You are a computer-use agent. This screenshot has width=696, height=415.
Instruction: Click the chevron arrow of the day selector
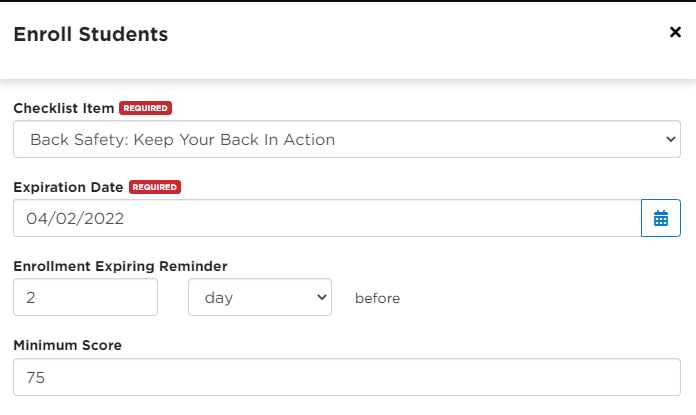point(322,297)
